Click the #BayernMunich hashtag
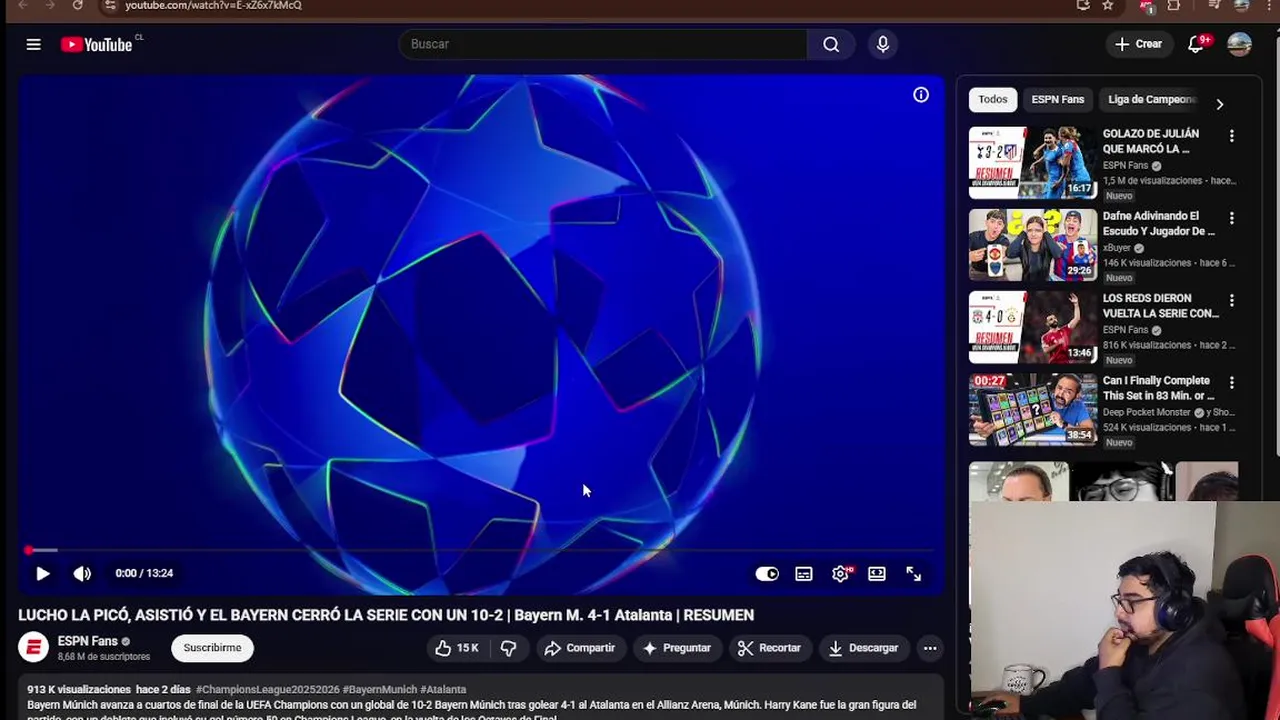 [x=379, y=689]
